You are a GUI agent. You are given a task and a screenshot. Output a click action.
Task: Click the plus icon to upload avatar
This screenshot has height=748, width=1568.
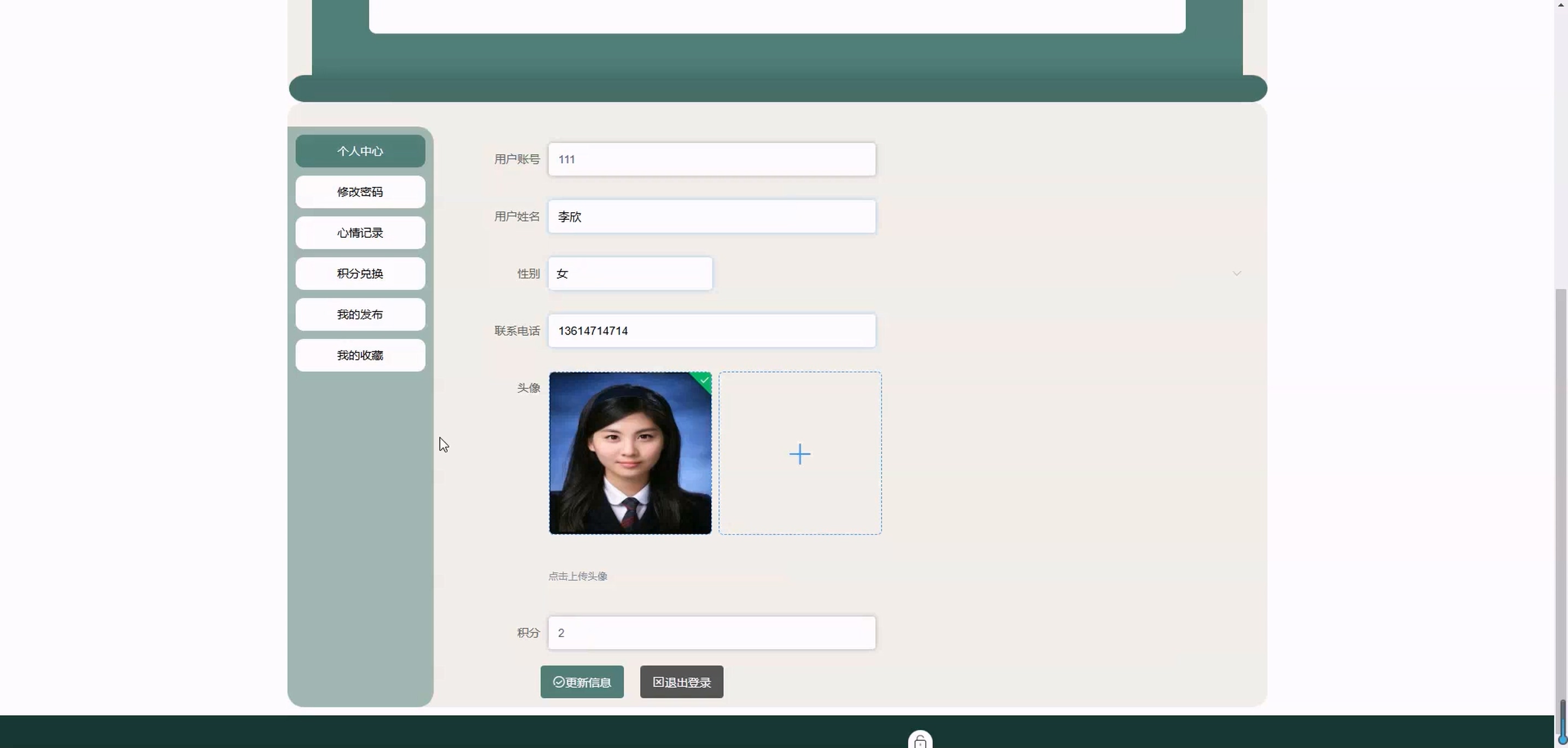pos(799,454)
